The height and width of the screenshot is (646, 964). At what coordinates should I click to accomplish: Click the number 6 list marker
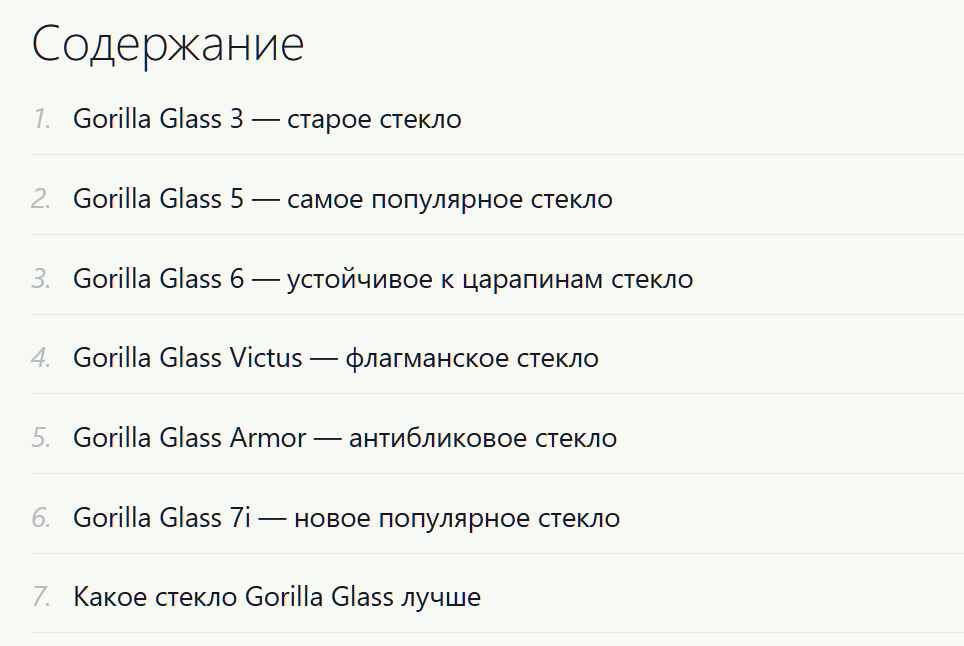pyautogui.click(x=41, y=518)
